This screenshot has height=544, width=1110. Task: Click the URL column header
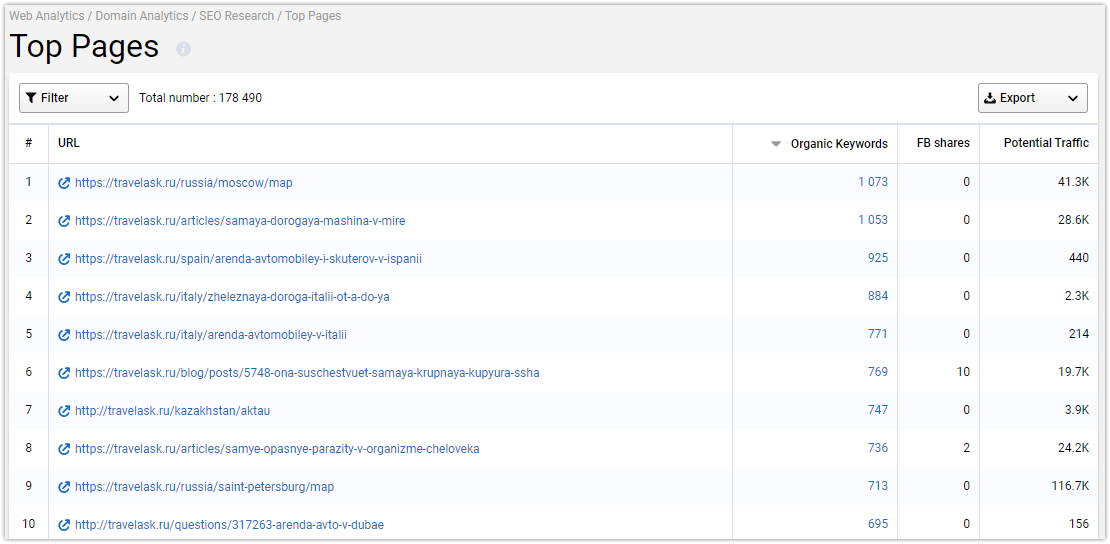[69, 143]
